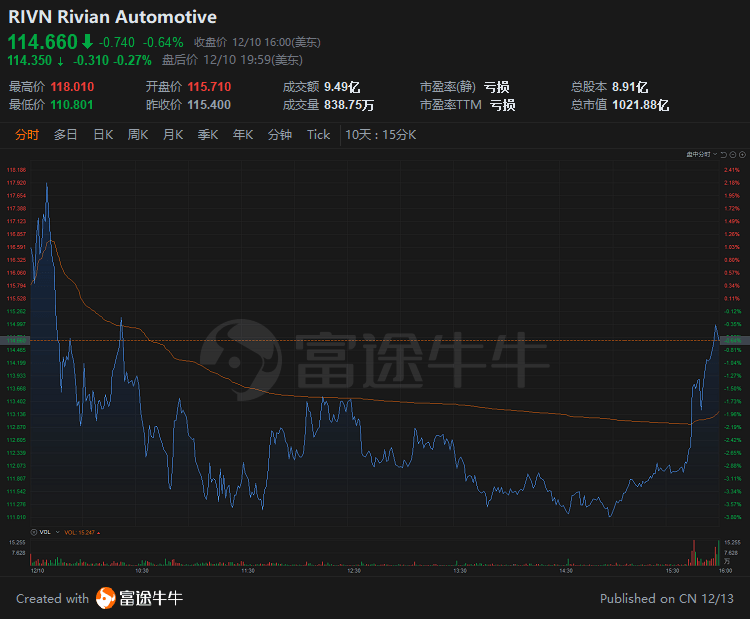Image resolution: width=750 pixels, height=619 pixels.
Task: Open the 月K chart tab
Action: 173,135
